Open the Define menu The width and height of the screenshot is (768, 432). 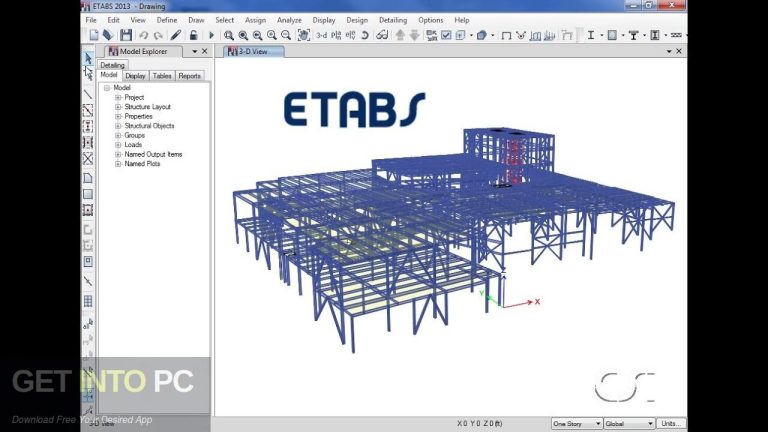tap(166, 20)
